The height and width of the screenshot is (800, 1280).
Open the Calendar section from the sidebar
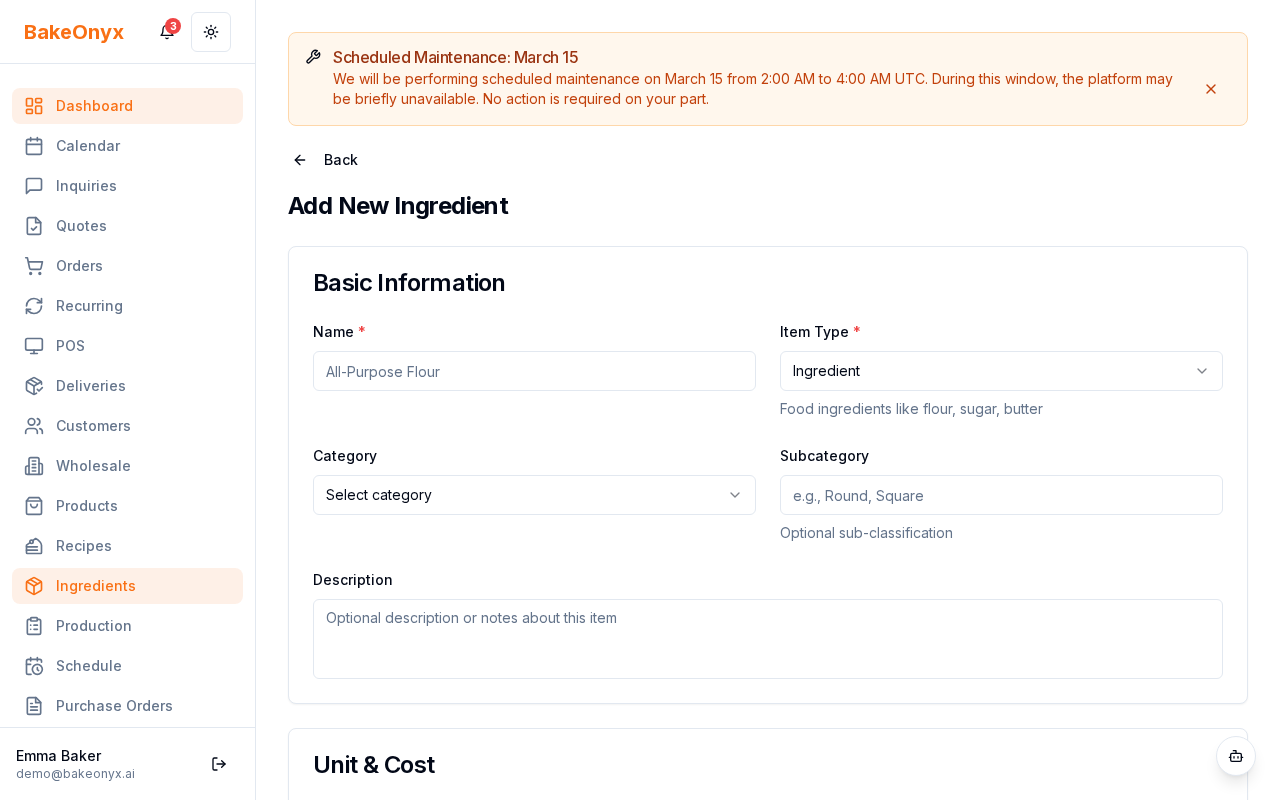pyautogui.click(x=88, y=146)
